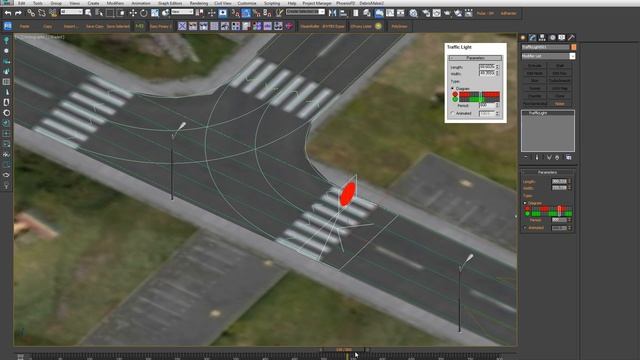640x360 pixels.
Task: Click Remove Modifier trash icon under stack
Action: point(557,157)
